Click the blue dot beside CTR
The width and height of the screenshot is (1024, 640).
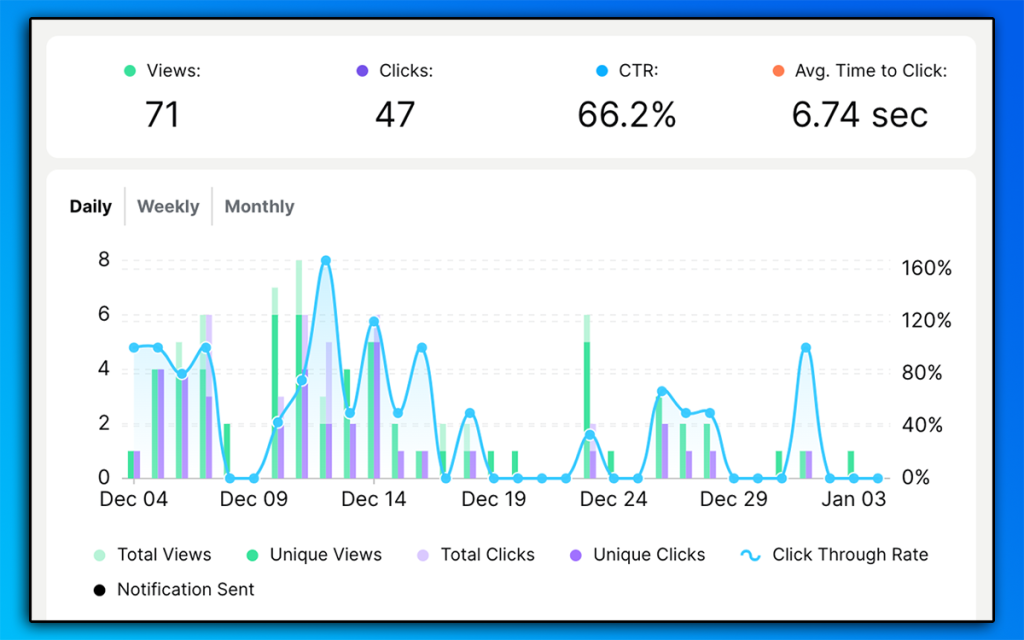coord(601,71)
